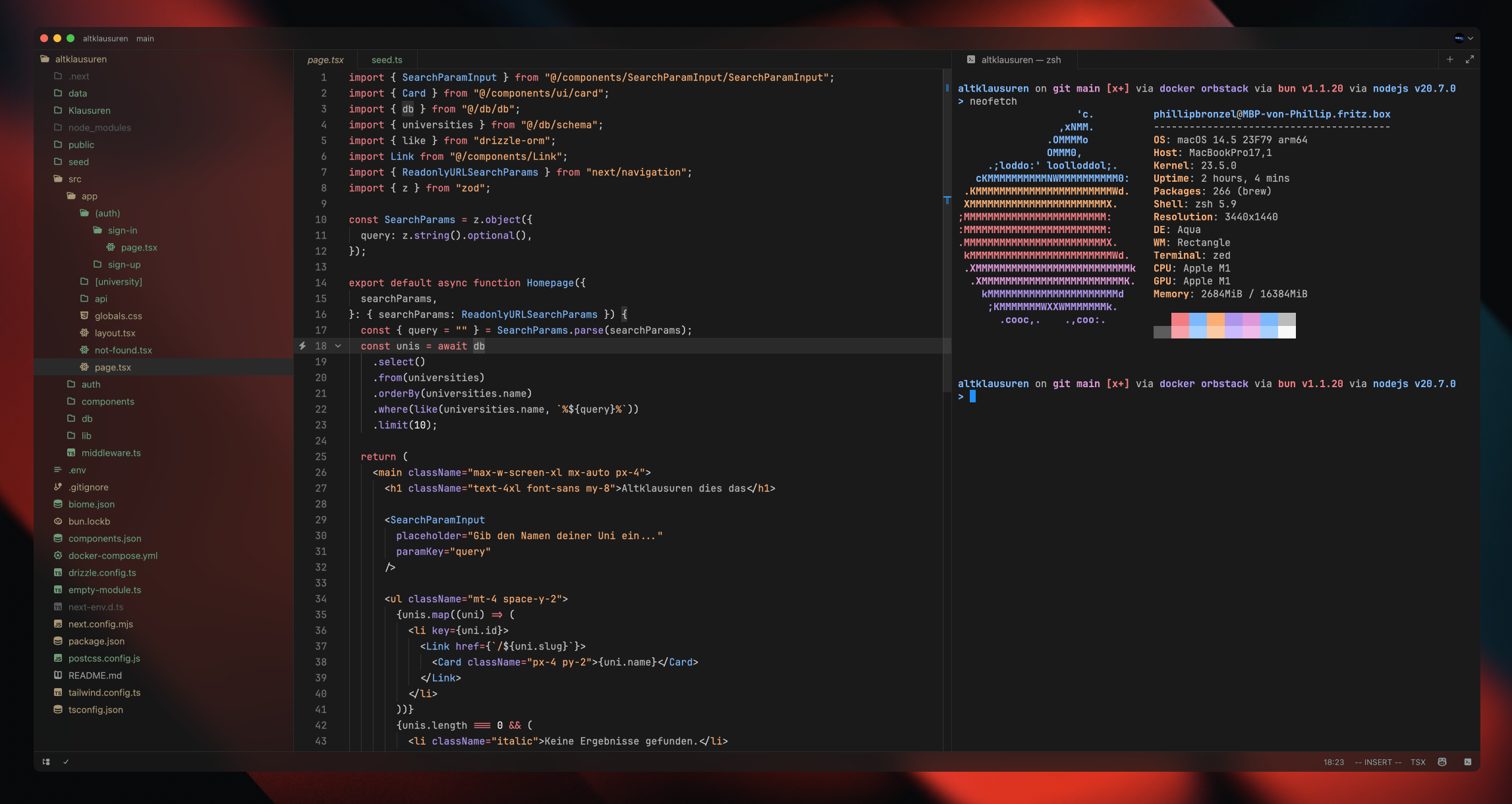Image resolution: width=1512 pixels, height=804 pixels.
Task: Open the .gitignore file
Action: point(163,487)
